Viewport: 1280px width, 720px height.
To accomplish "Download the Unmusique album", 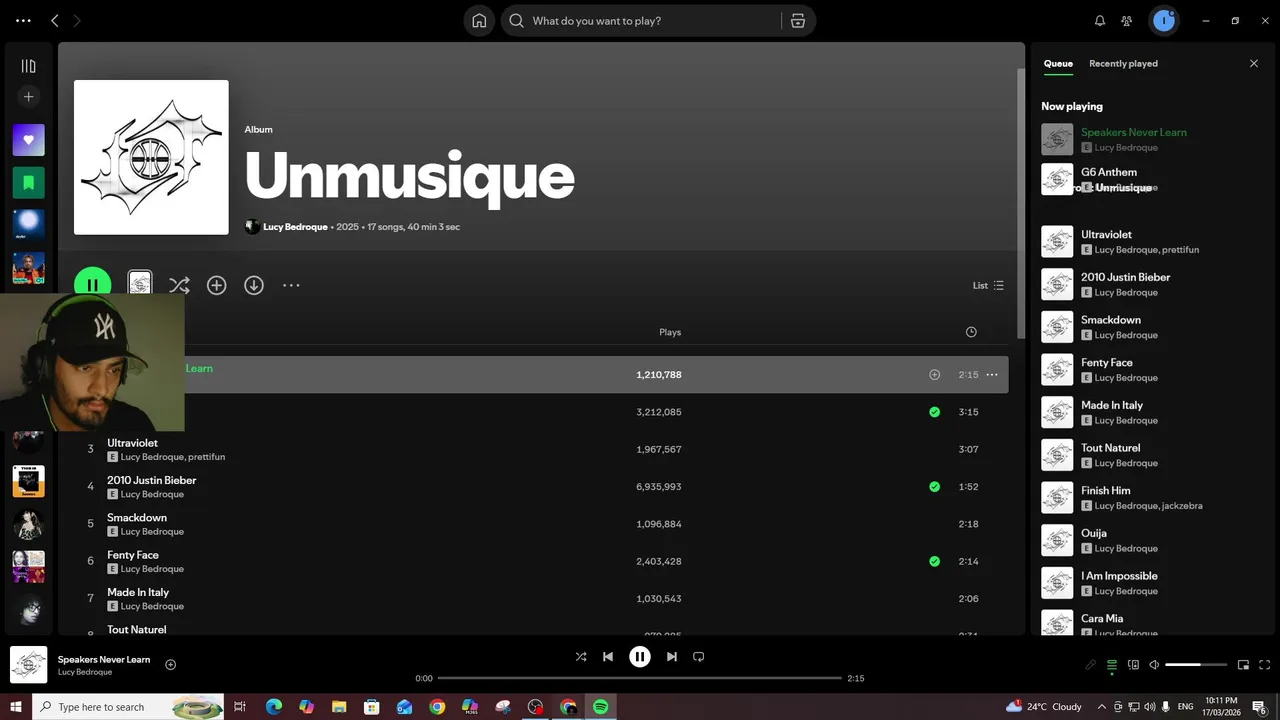I will (254, 285).
